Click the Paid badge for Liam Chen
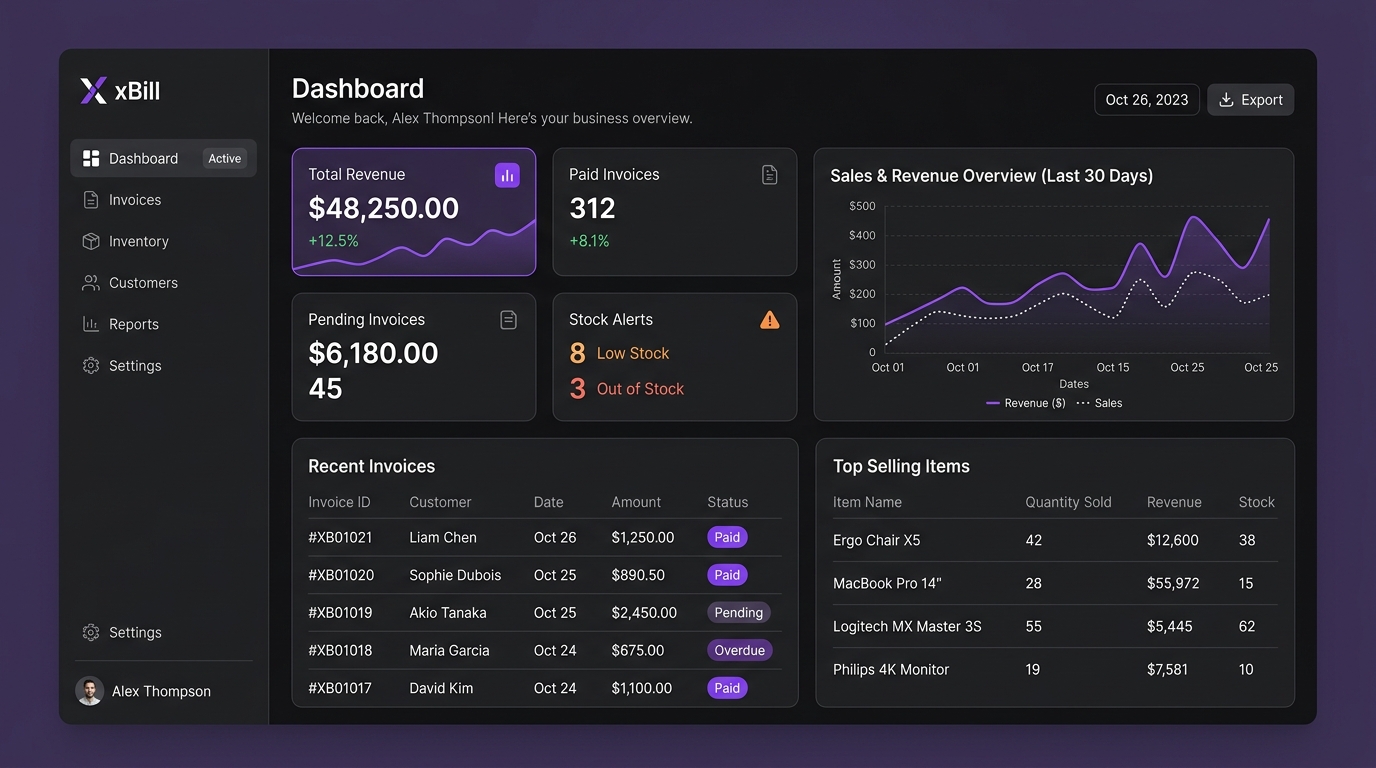Image resolution: width=1376 pixels, height=768 pixels. (727, 537)
